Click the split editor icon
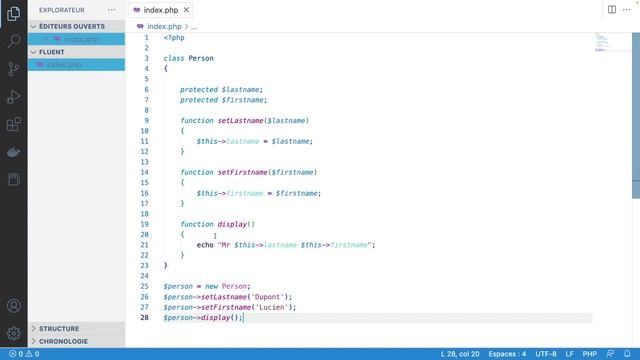This screenshot has height=360, width=640. 611,10
